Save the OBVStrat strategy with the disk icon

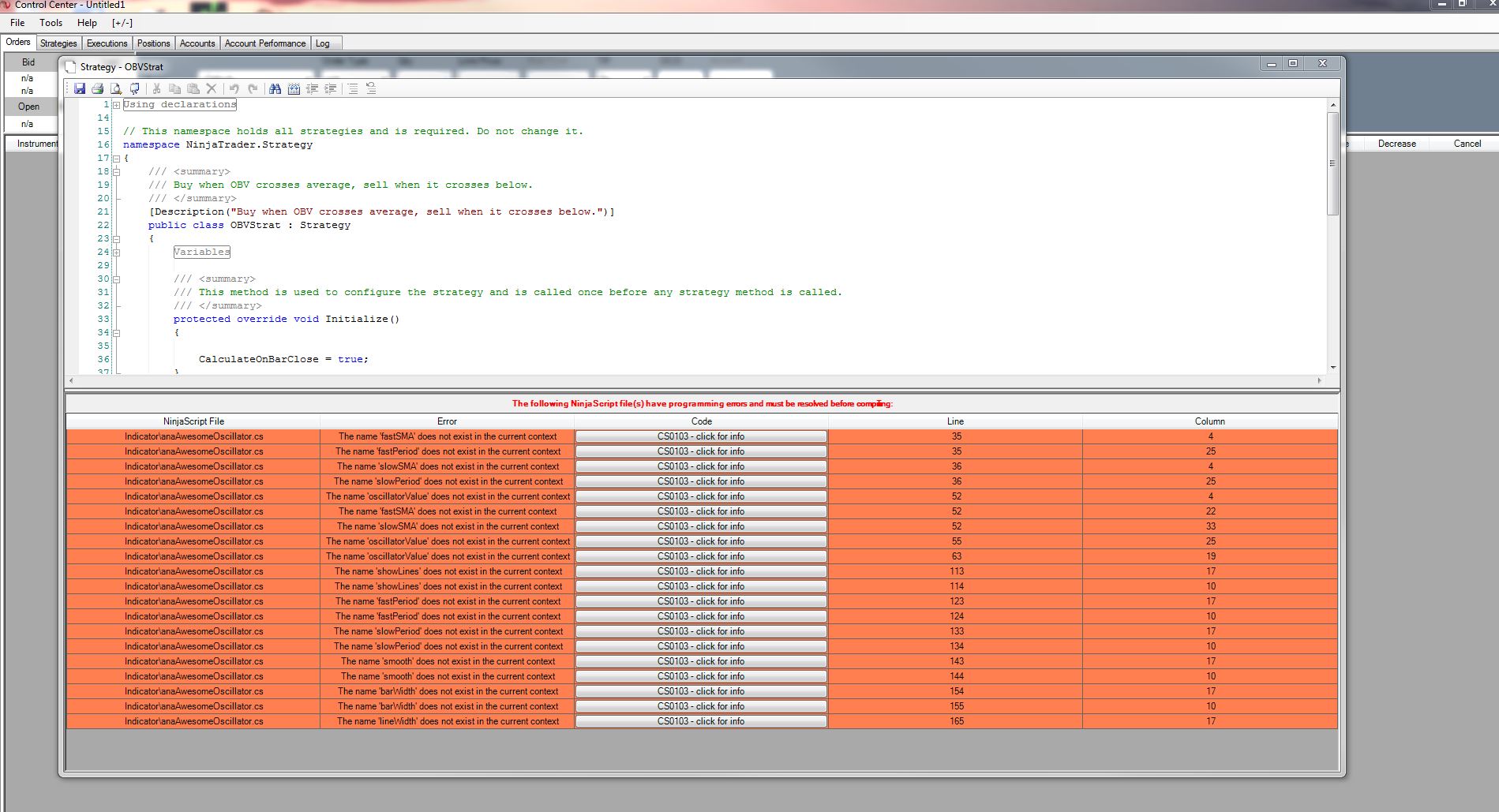pos(80,88)
